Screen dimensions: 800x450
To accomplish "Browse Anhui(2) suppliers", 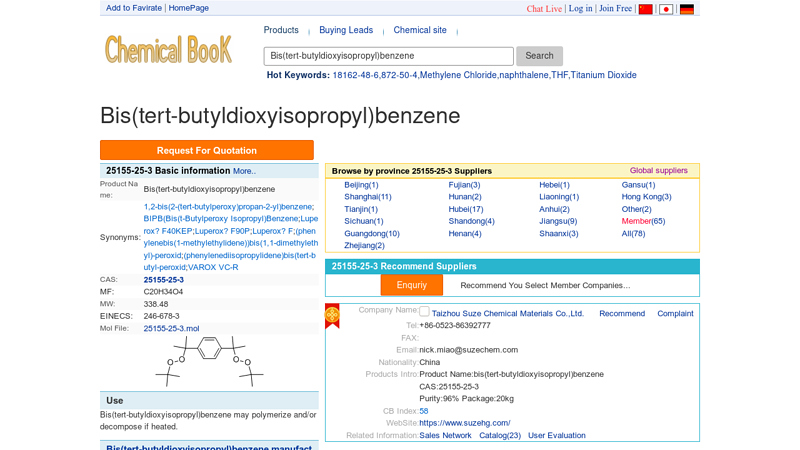I will (x=555, y=209).
